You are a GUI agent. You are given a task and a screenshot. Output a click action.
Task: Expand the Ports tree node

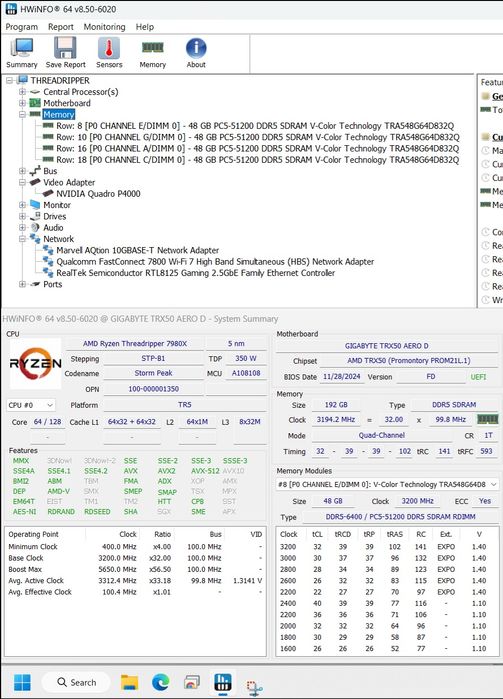(22, 284)
